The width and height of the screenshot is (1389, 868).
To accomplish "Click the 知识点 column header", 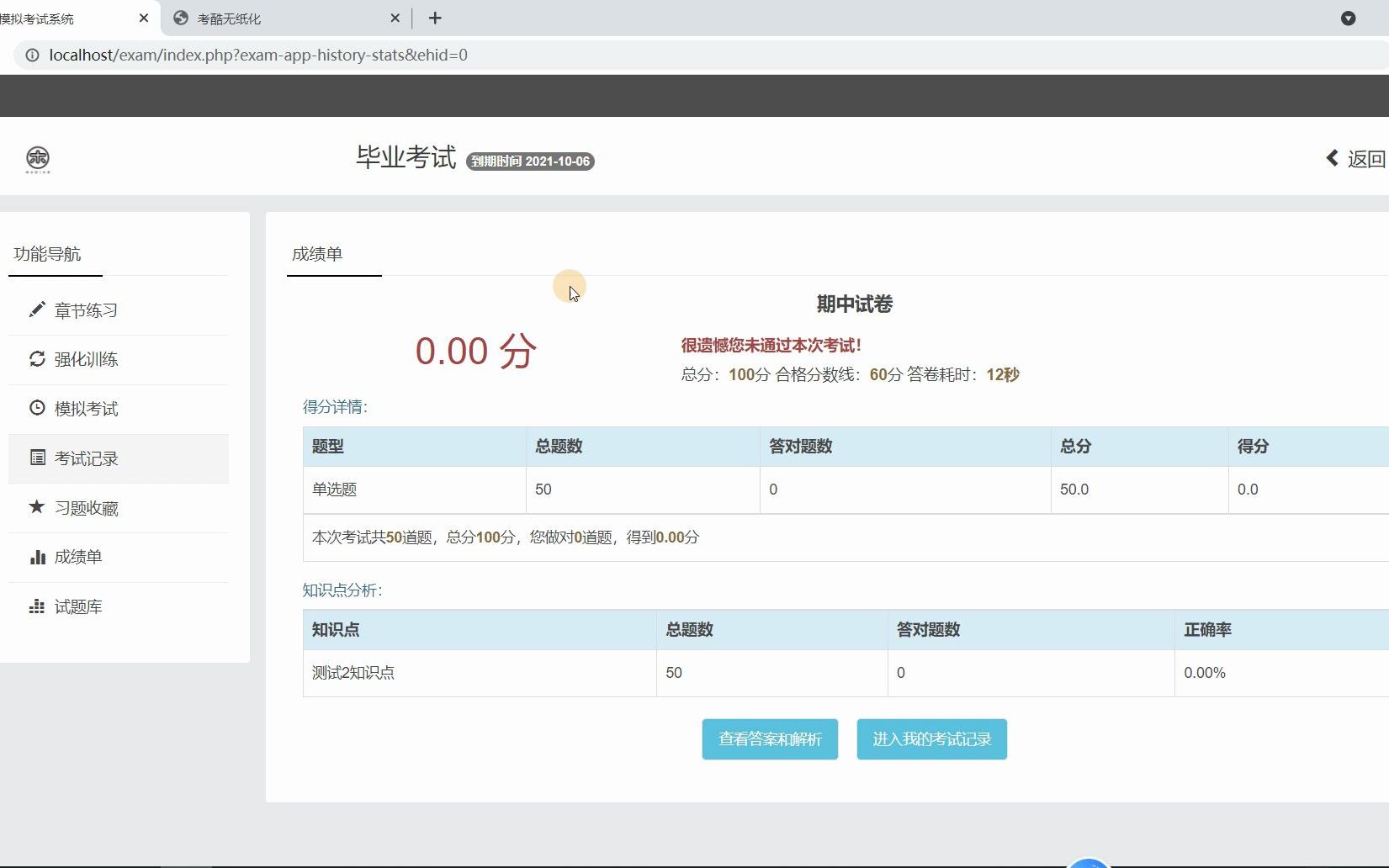I will tap(480, 630).
